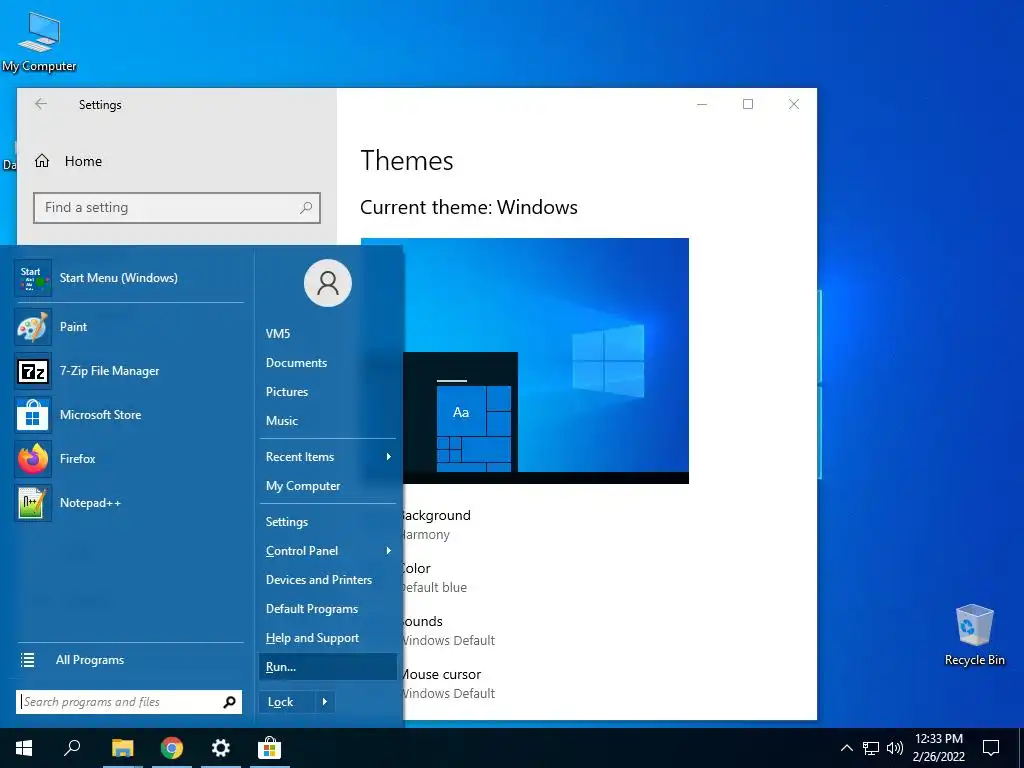Click All Programs label
Image resolution: width=1024 pixels, height=768 pixels.
pyautogui.click(x=90, y=660)
